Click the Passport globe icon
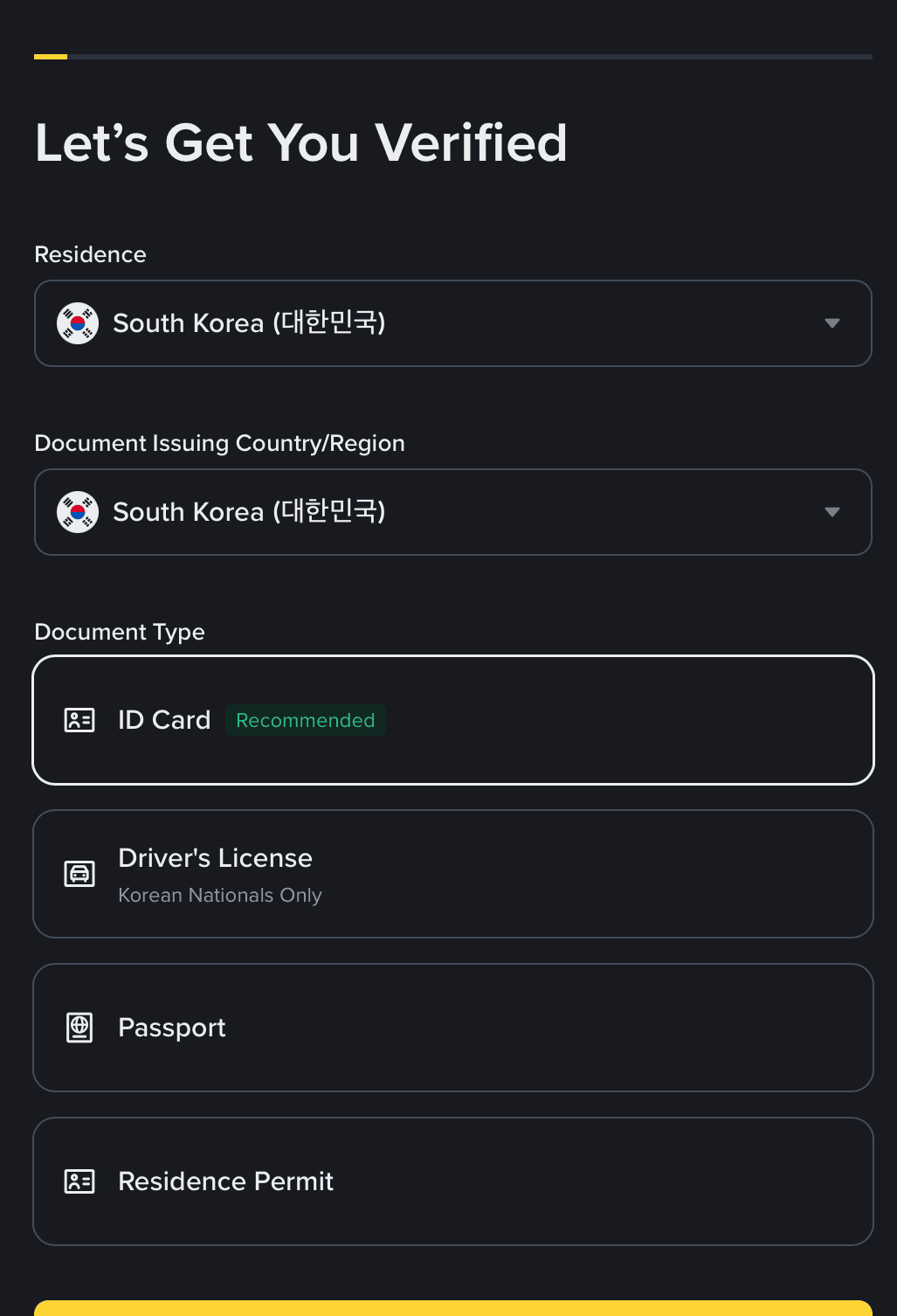This screenshot has width=897, height=1316. click(x=79, y=1028)
